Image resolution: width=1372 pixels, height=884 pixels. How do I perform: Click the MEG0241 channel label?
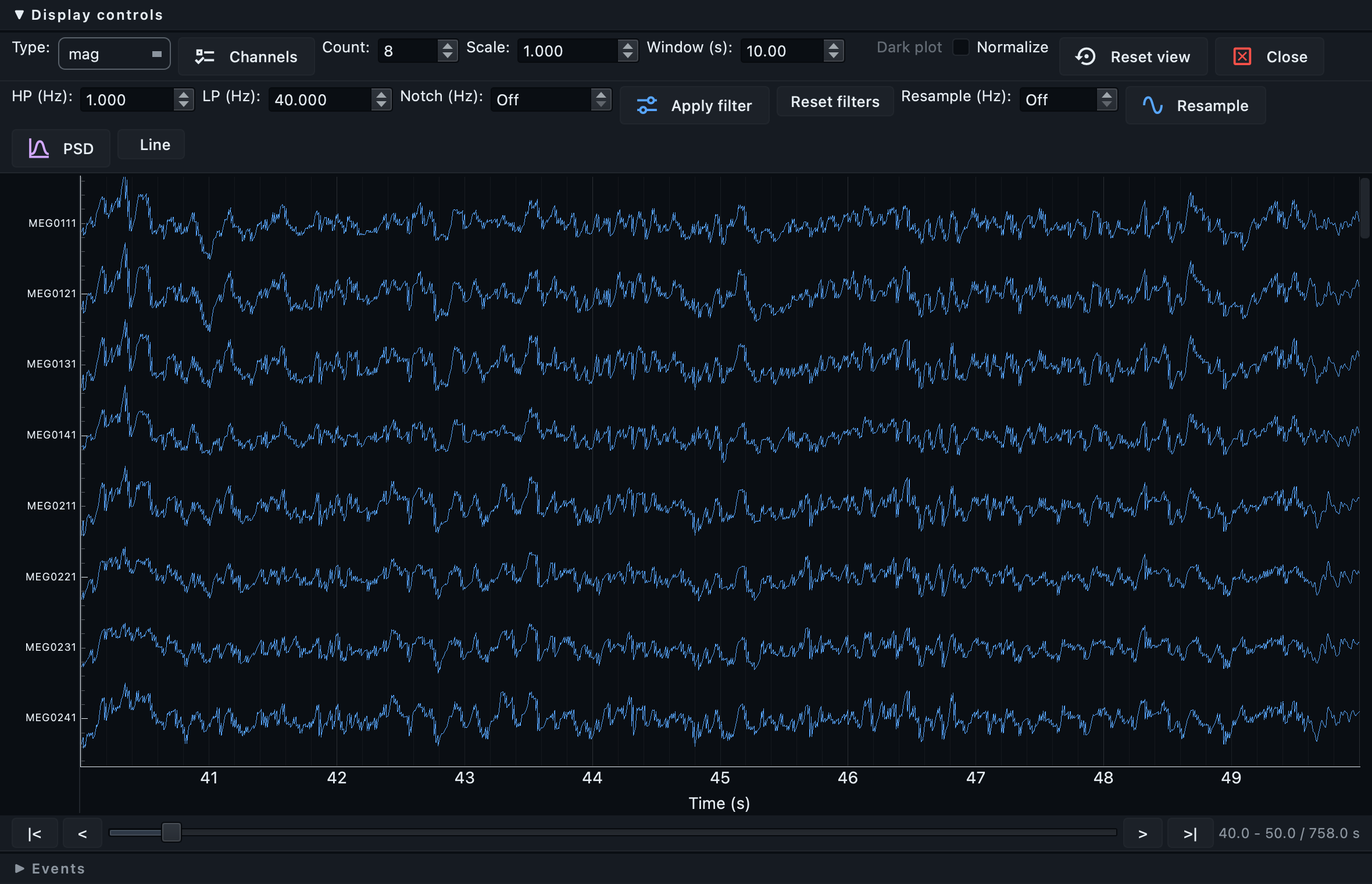point(51,718)
